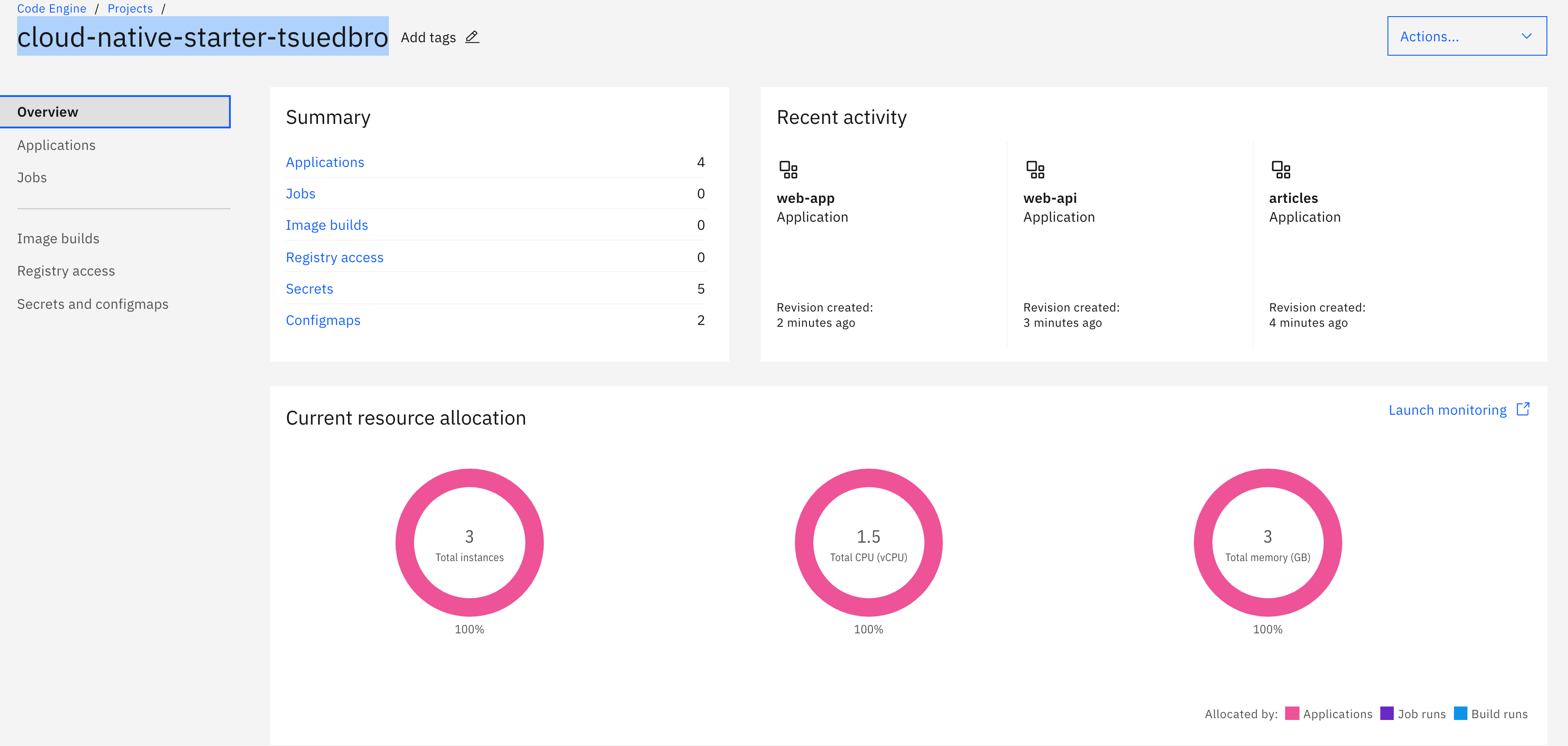Viewport: 1568px width, 746px height.
Task: Open Jobs in the sidebar
Action: pyautogui.click(x=31, y=178)
